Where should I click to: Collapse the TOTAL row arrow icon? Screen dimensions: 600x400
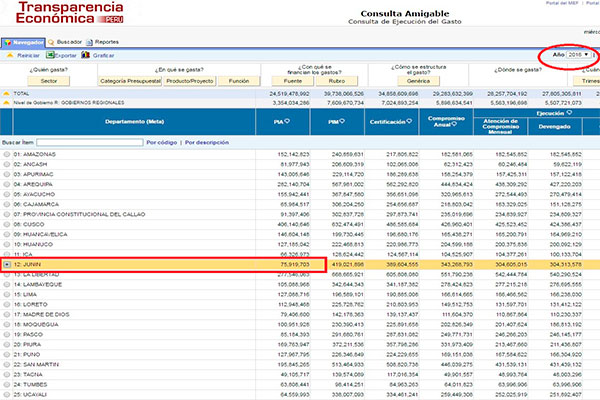click(x=6, y=93)
